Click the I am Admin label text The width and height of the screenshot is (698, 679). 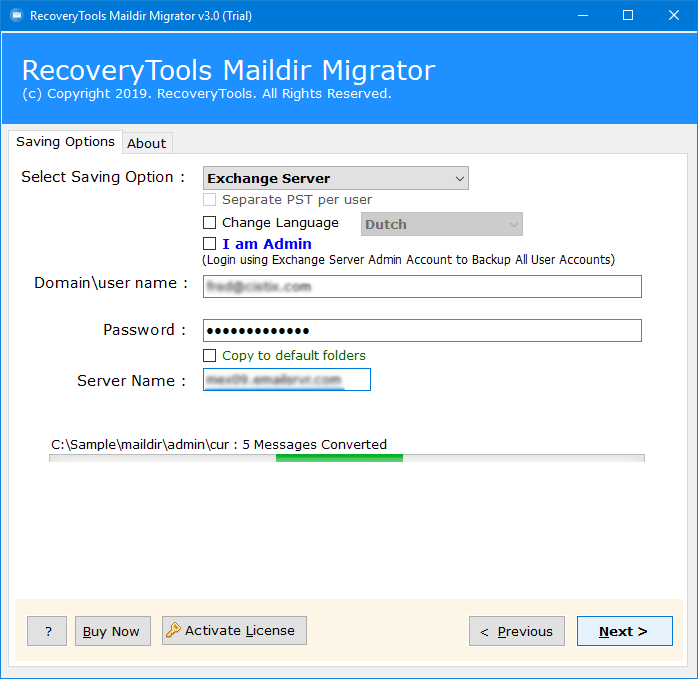click(x=267, y=244)
